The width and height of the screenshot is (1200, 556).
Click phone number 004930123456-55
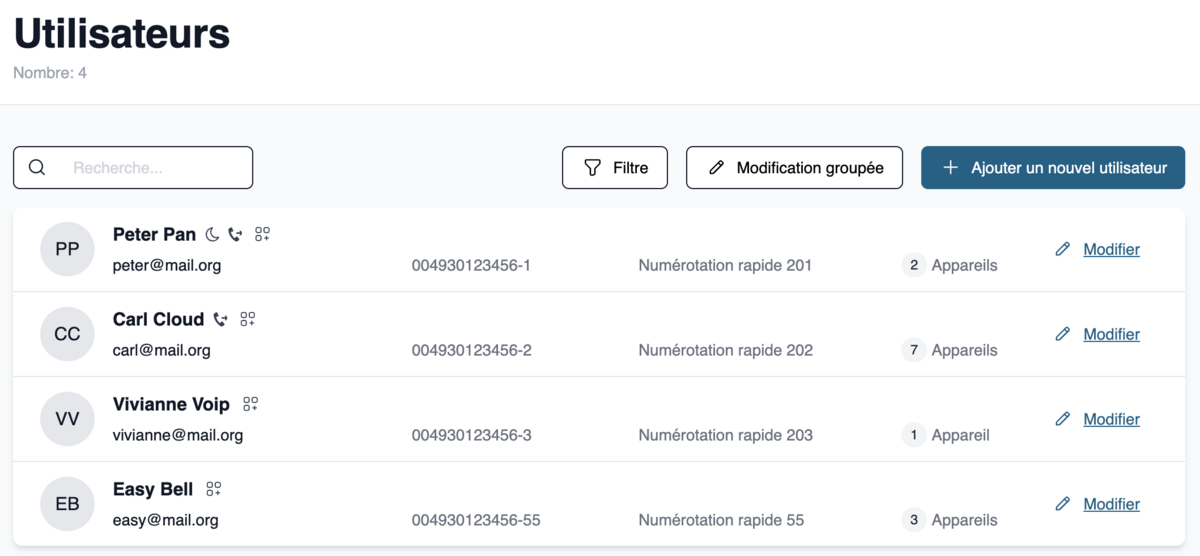[476, 521]
